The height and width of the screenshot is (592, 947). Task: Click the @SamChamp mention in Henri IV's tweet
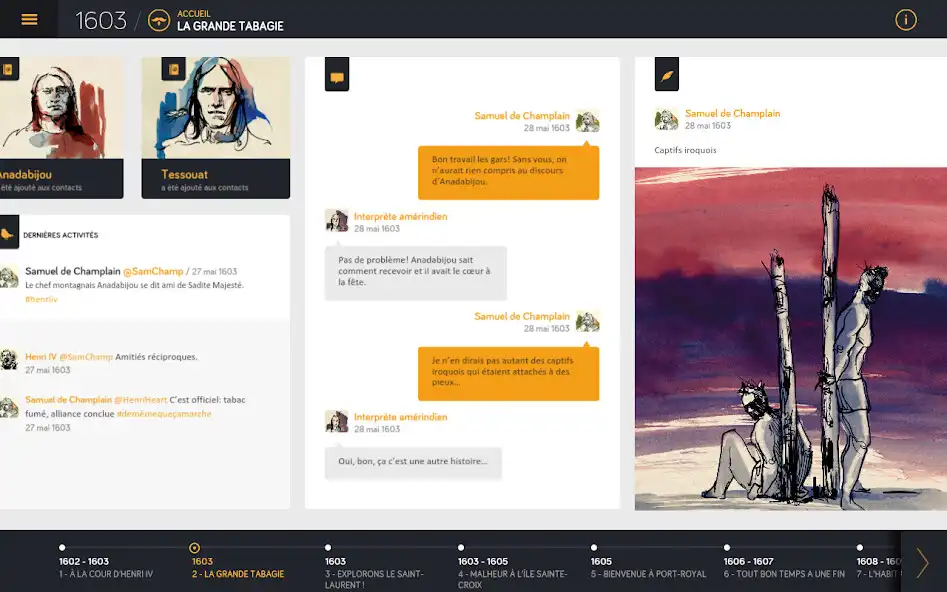(86, 357)
